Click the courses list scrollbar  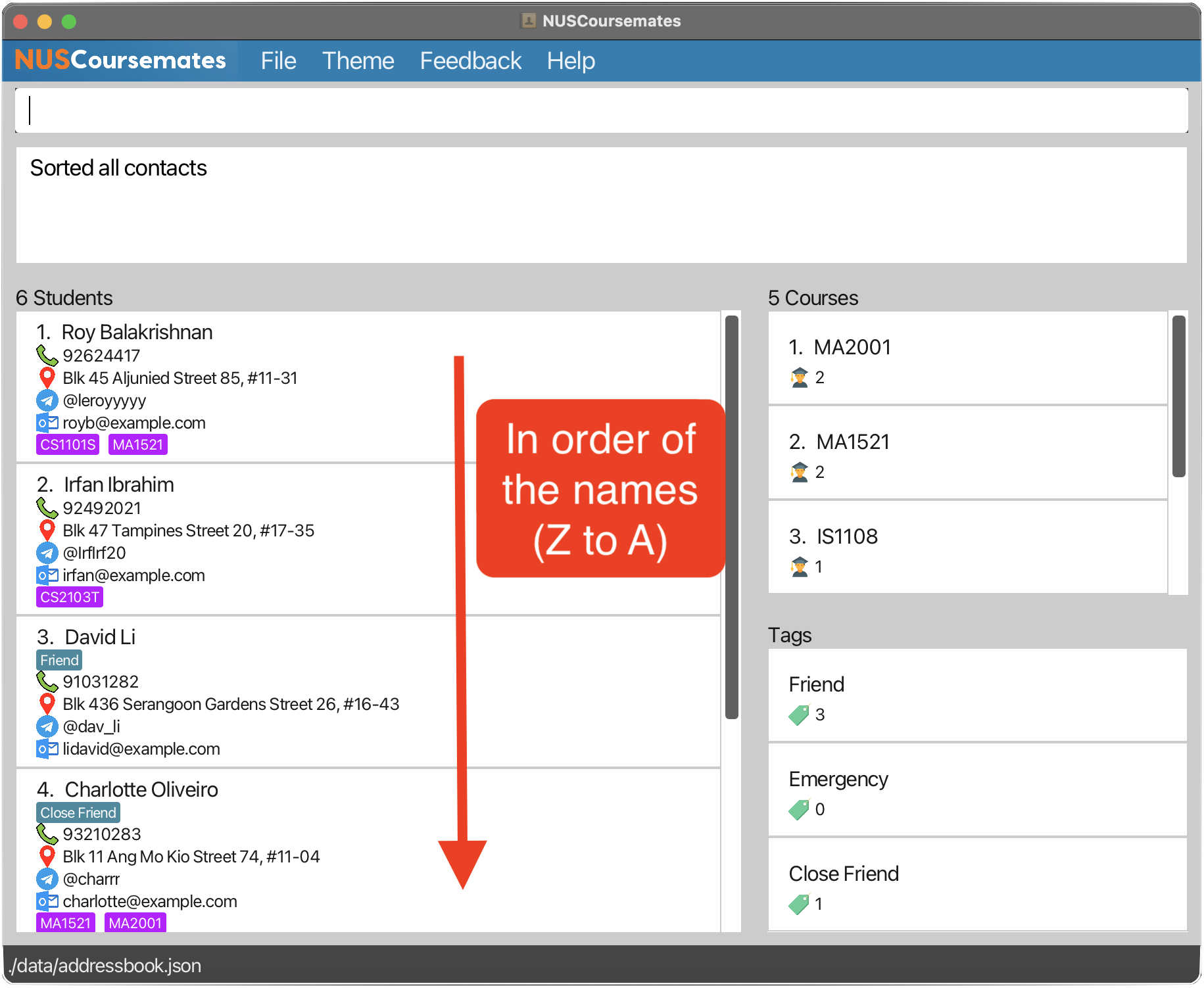[x=1178, y=396]
